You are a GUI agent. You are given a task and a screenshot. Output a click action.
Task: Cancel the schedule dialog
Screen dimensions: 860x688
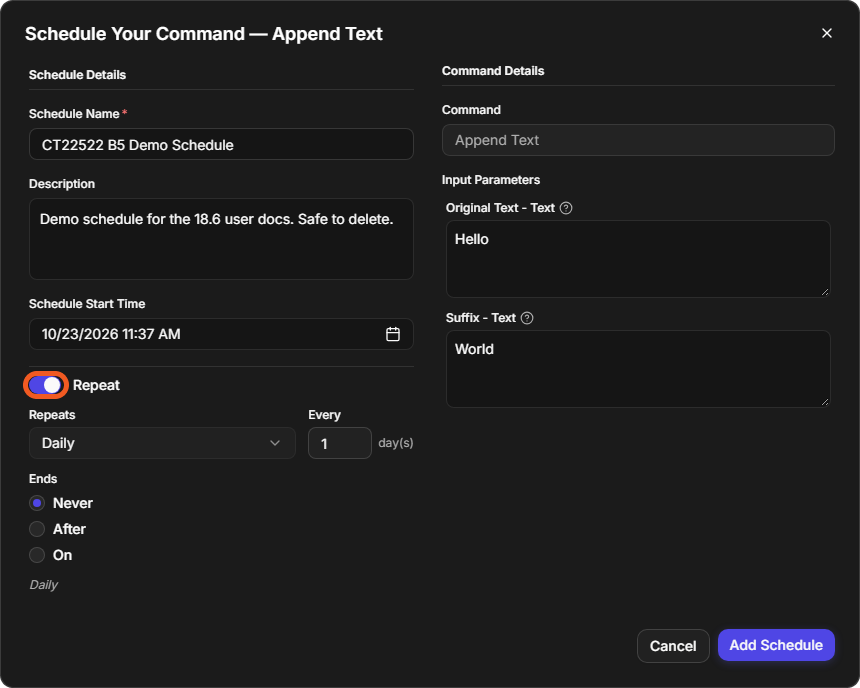pos(673,646)
